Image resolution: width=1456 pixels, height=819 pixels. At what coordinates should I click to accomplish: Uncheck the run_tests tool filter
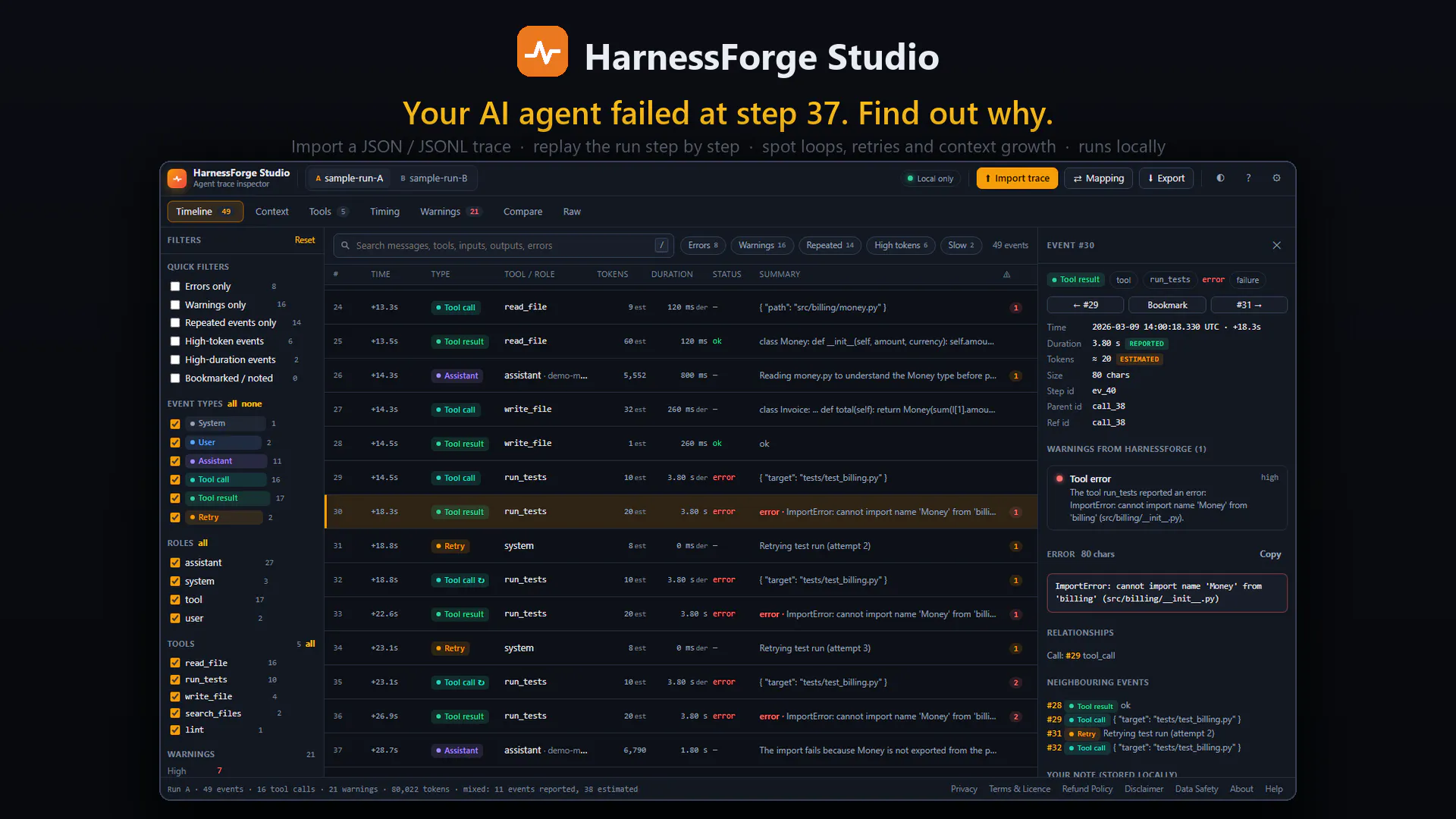click(x=175, y=680)
